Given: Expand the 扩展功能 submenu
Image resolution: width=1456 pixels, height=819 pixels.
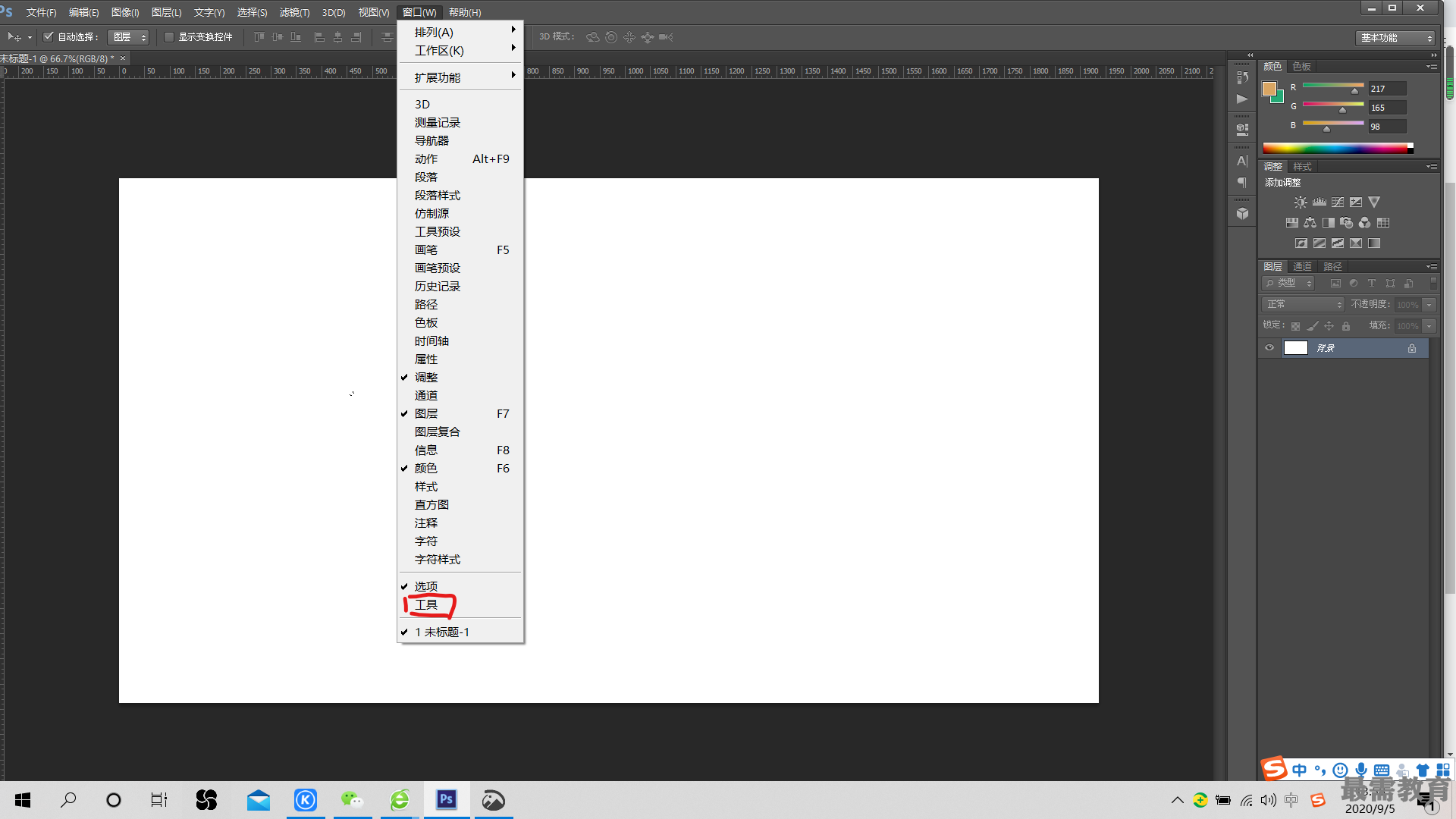Looking at the screenshot, I should coord(460,77).
